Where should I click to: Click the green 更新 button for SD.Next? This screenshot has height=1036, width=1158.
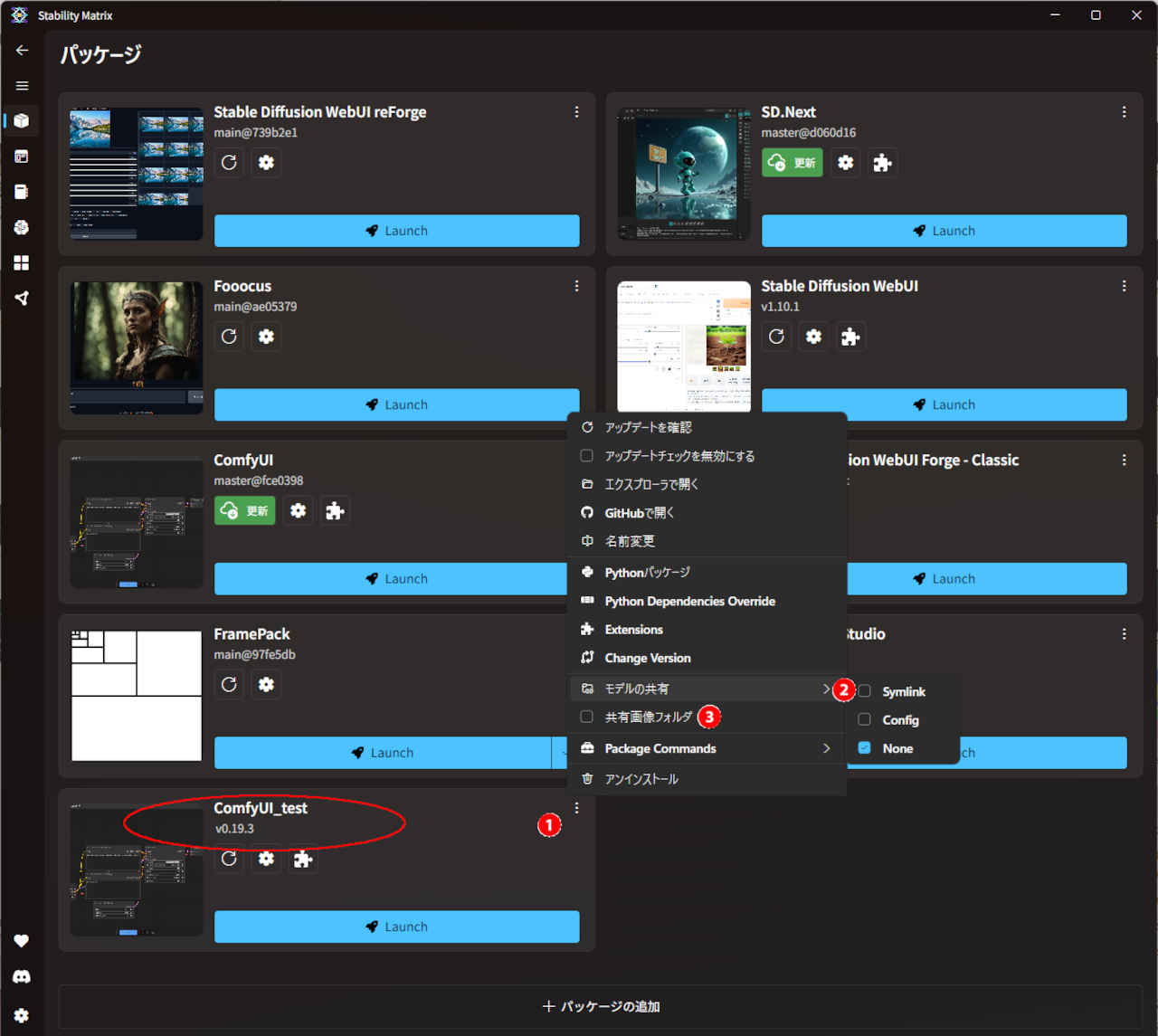(x=793, y=163)
